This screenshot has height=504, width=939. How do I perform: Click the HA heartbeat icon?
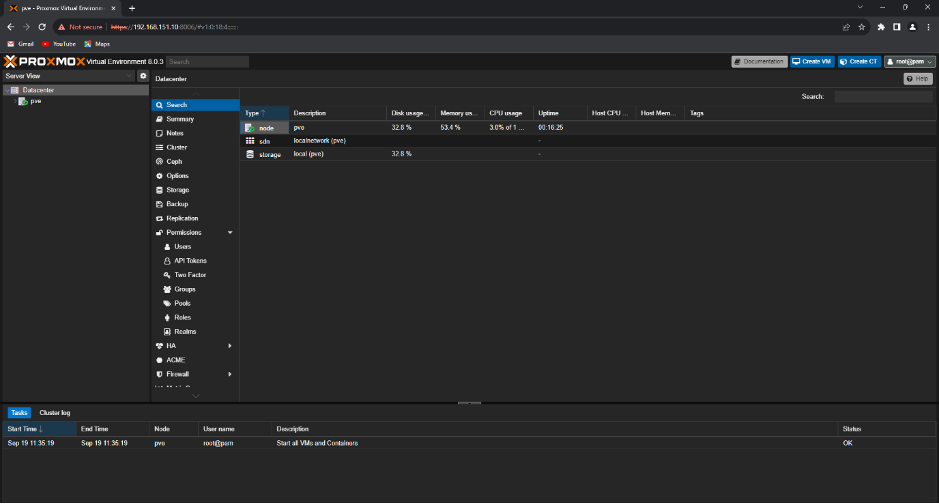pos(159,346)
